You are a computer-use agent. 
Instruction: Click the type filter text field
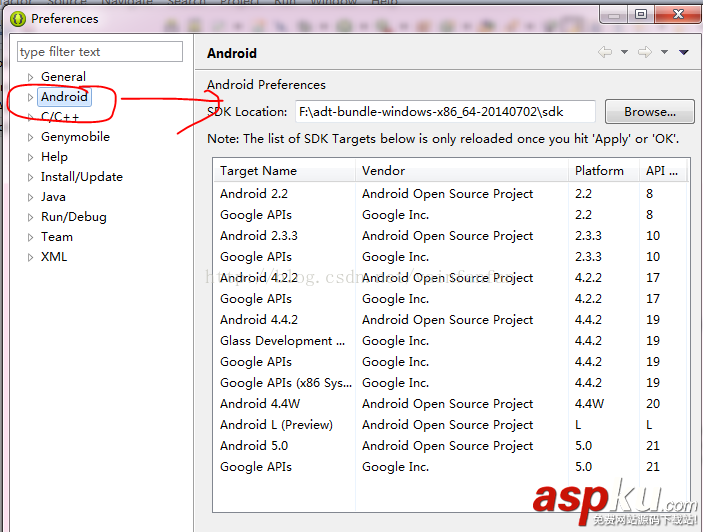click(x=100, y=52)
